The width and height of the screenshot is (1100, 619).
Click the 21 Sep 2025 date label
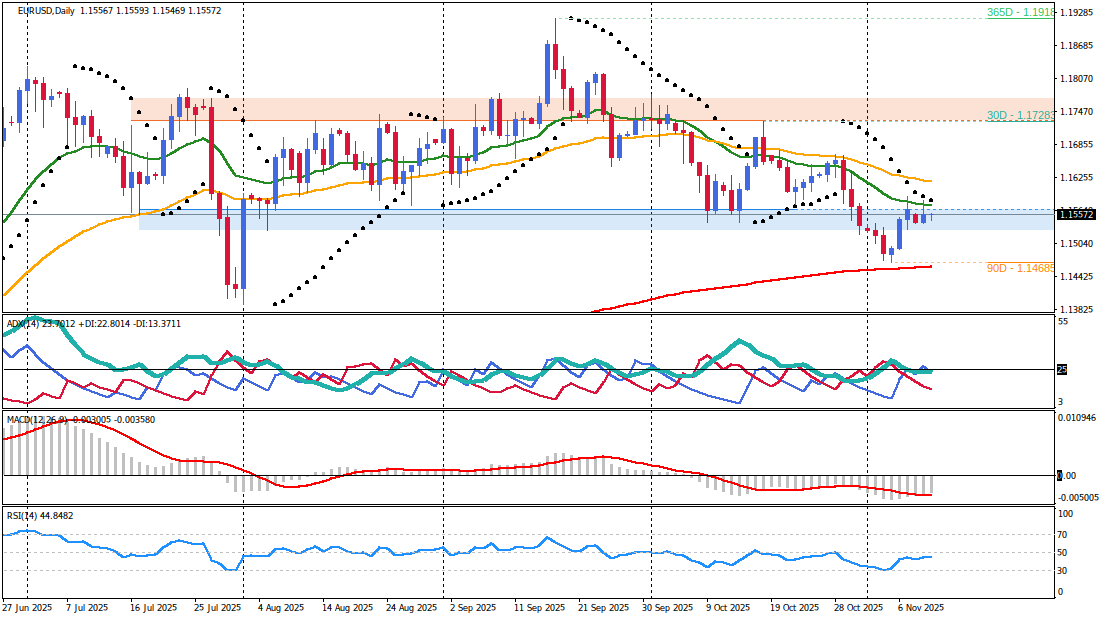(603, 608)
